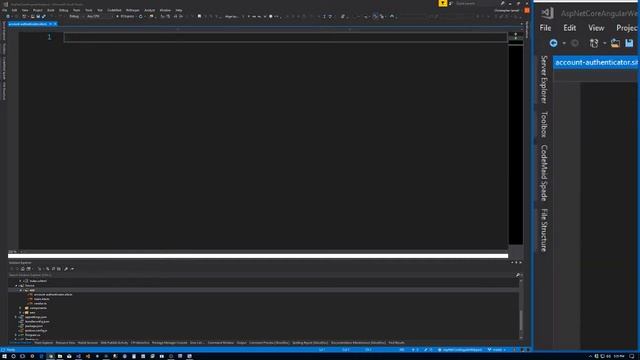Open Any CPU platform dropdown
The width and height of the screenshot is (640, 360).
[x=98, y=16]
